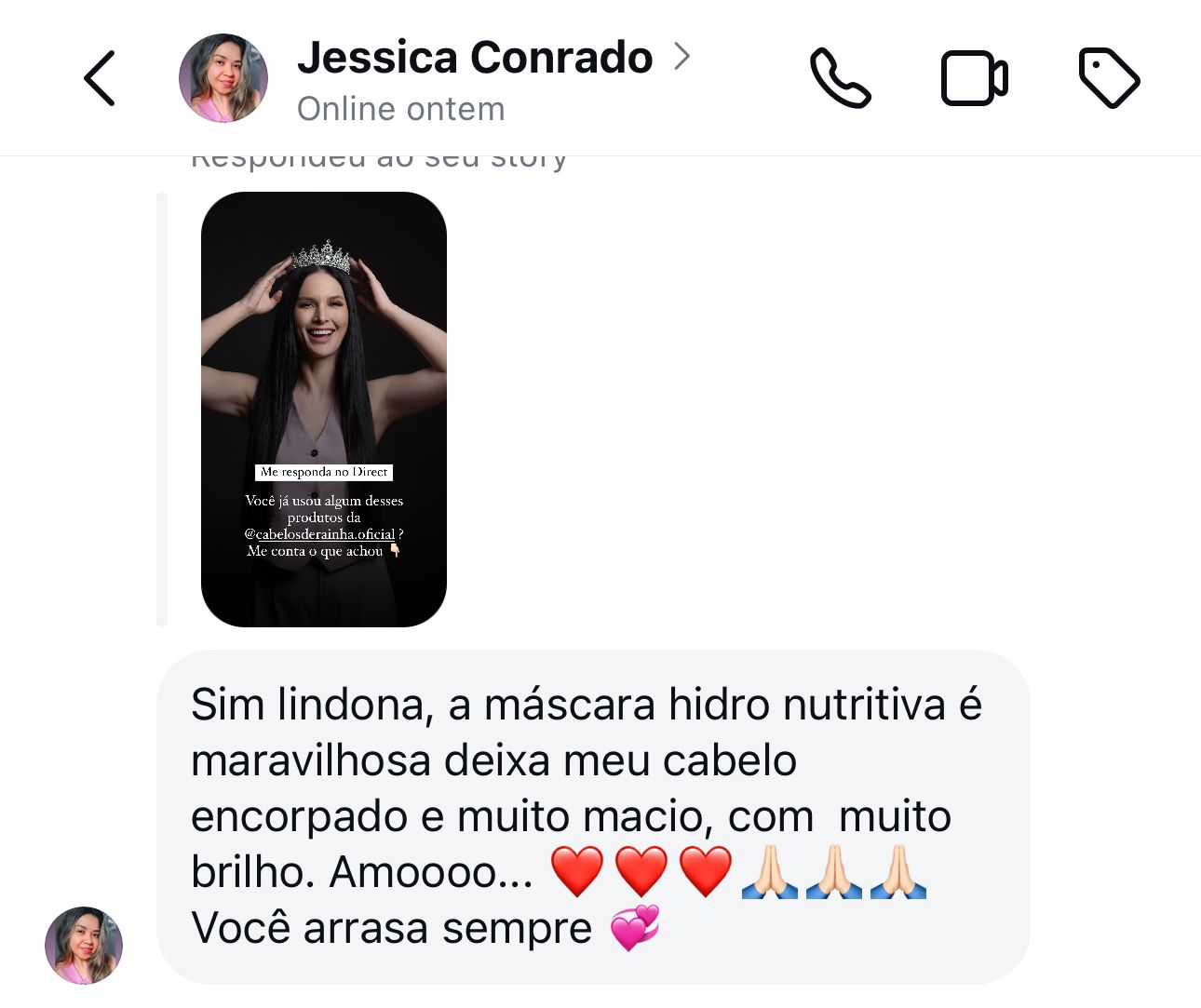Select the "Sim lindona" message bubble
The image size is (1201, 1008).
click(593, 816)
